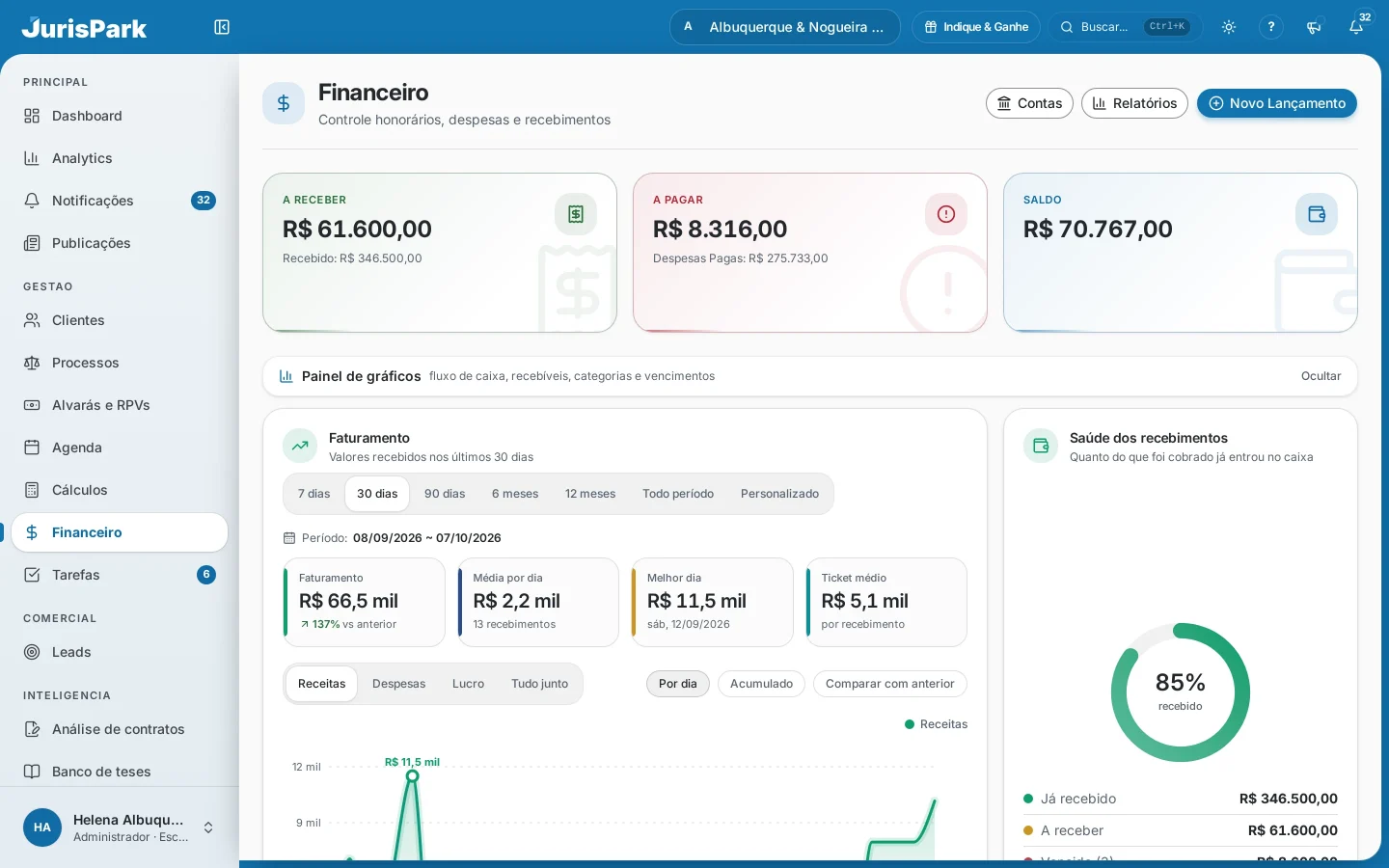Viewport: 1389px width, 868px height.
Task: Select the 12 meses period
Action: [590, 494]
